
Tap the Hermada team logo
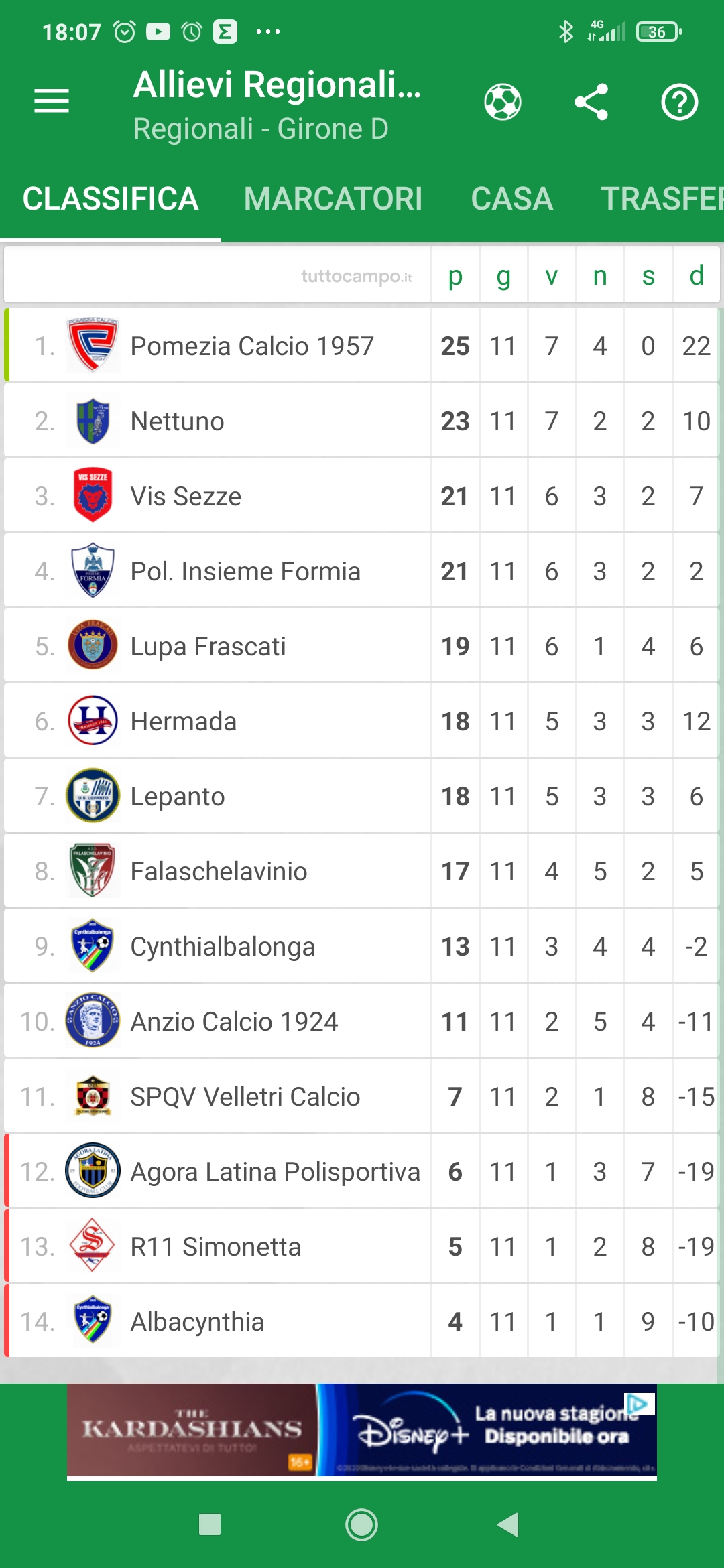[93, 721]
